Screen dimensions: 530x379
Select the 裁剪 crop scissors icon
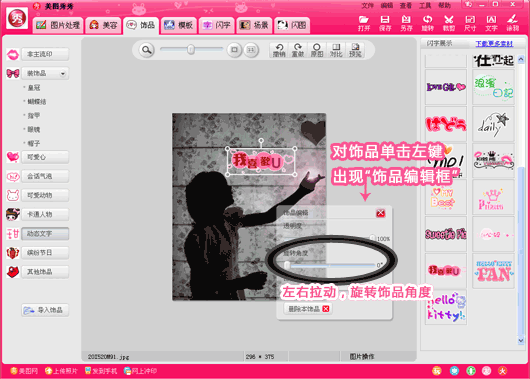(449, 23)
